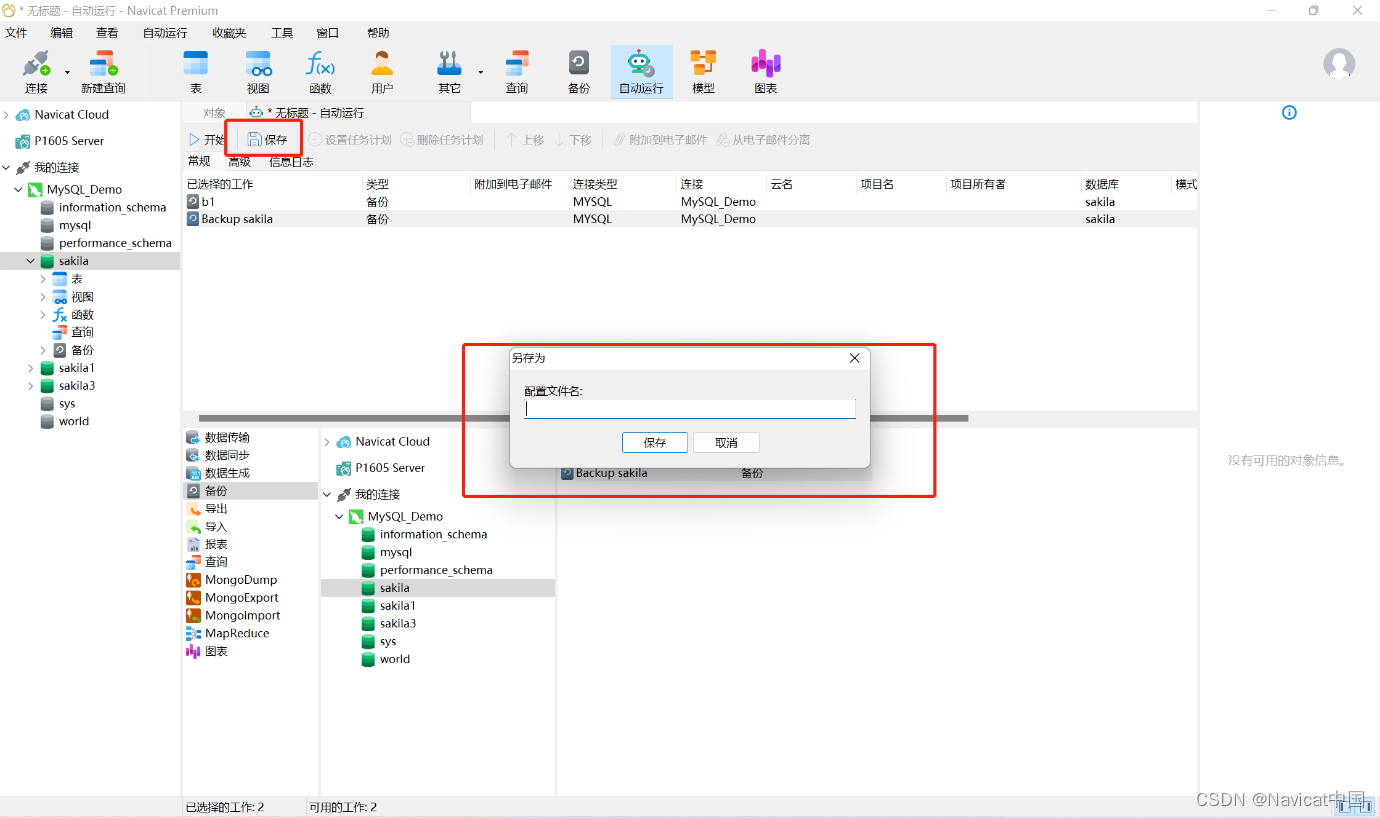Viewport: 1380px width, 818px height.
Task: Expand the 函数 node under sakila
Action: pyautogui.click(x=43, y=315)
